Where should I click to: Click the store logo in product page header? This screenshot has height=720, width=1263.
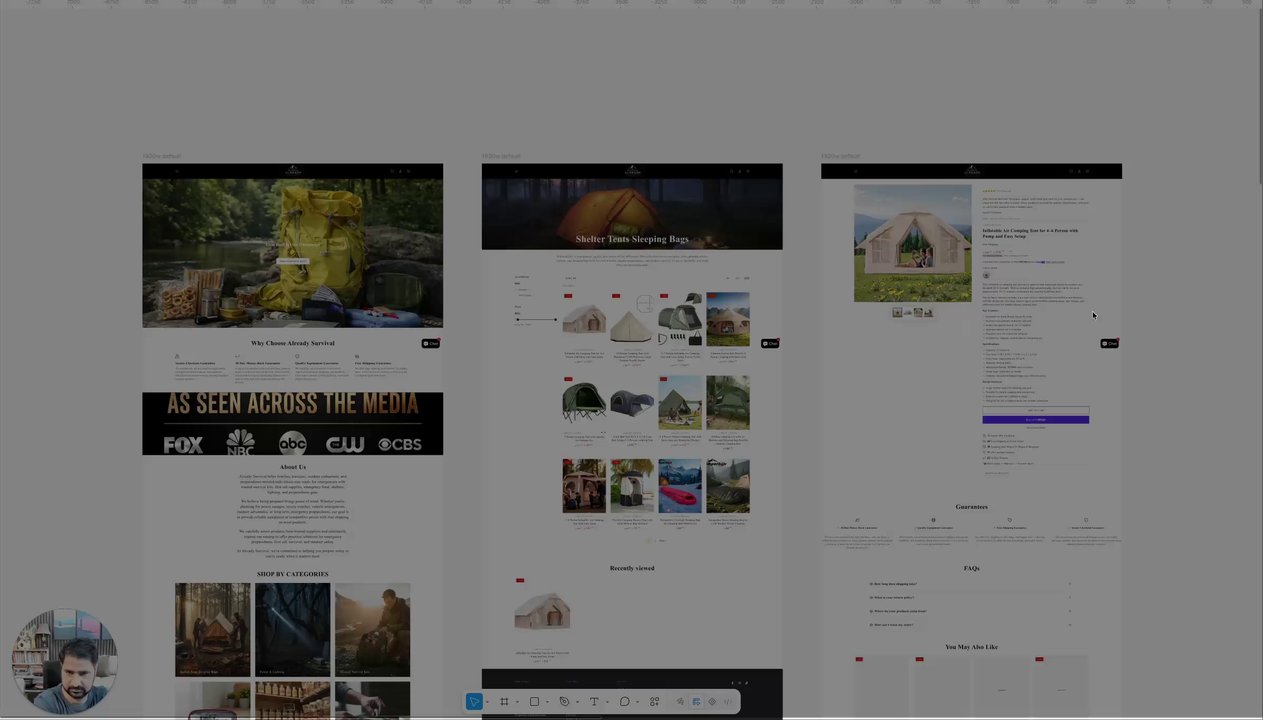point(971,171)
